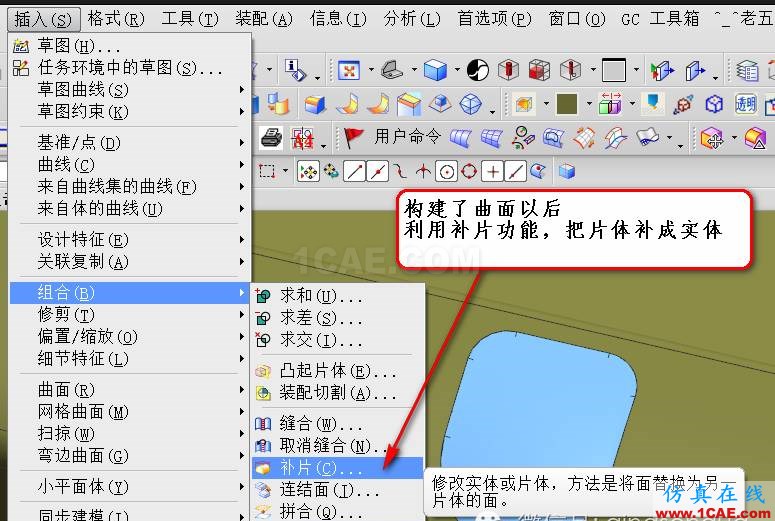Image resolution: width=775 pixels, height=521 pixels.
Task: Toggle Midpoint snapping
Action: click(x=378, y=172)
